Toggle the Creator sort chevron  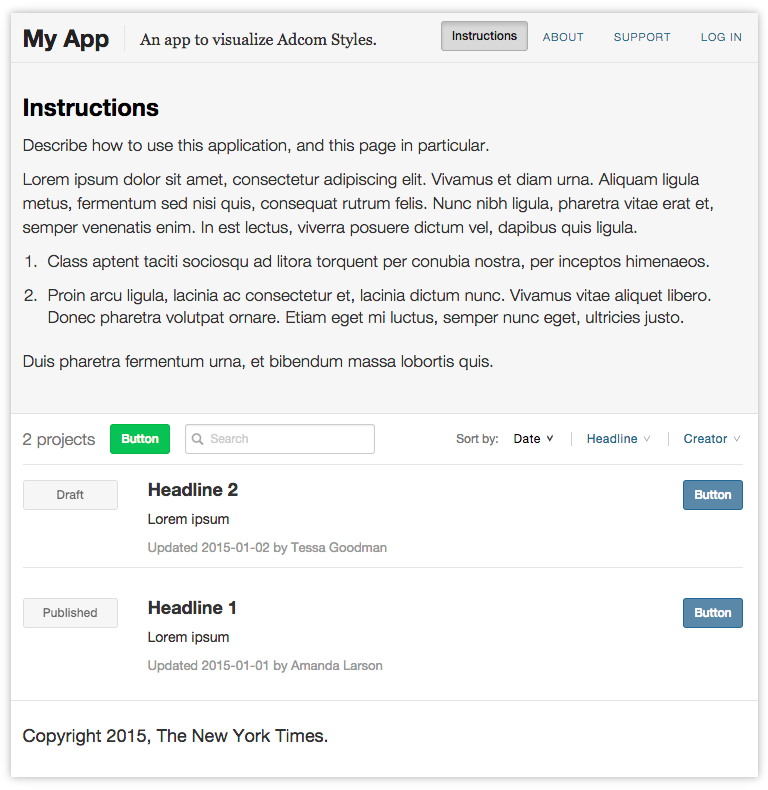(737, 439)
